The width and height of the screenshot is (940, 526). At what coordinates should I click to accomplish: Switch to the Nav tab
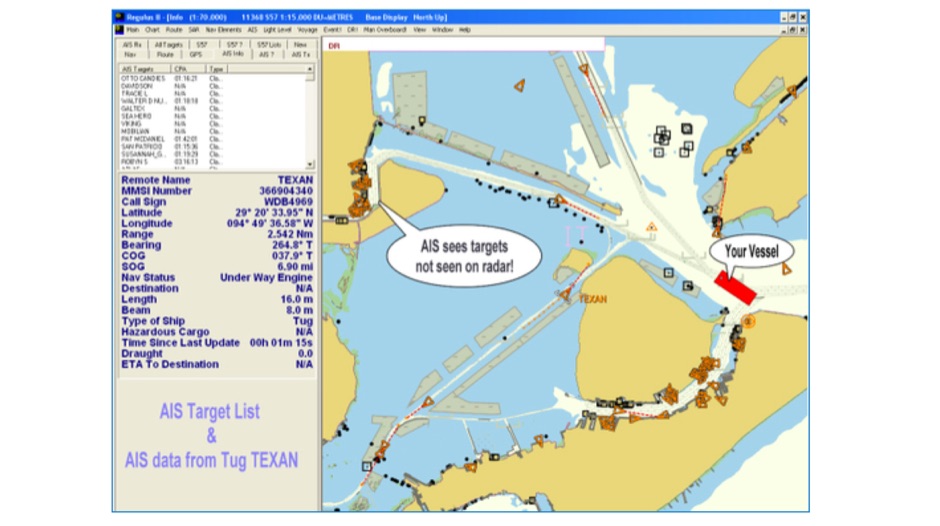pyautogui.click(x=130, y=55)
